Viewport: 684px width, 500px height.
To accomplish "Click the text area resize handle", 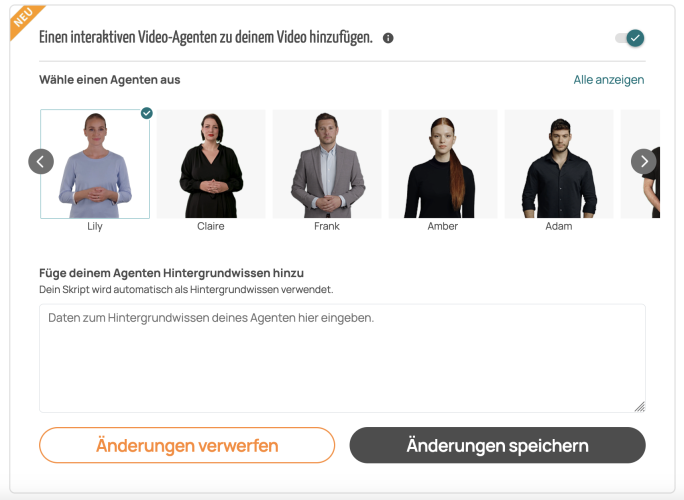I will pos(640,407).
